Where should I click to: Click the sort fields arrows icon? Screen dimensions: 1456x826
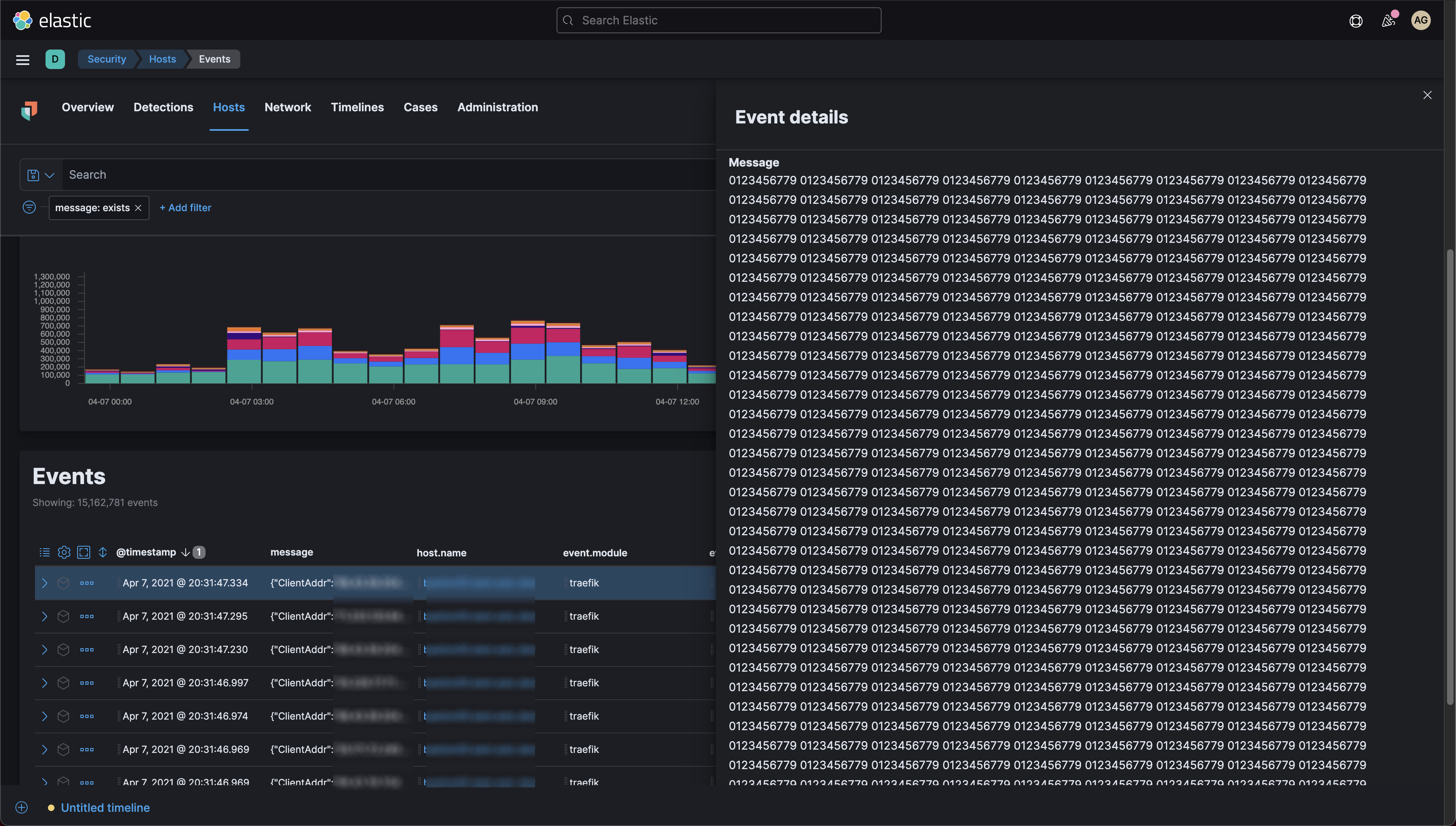[x=103, y=552]
